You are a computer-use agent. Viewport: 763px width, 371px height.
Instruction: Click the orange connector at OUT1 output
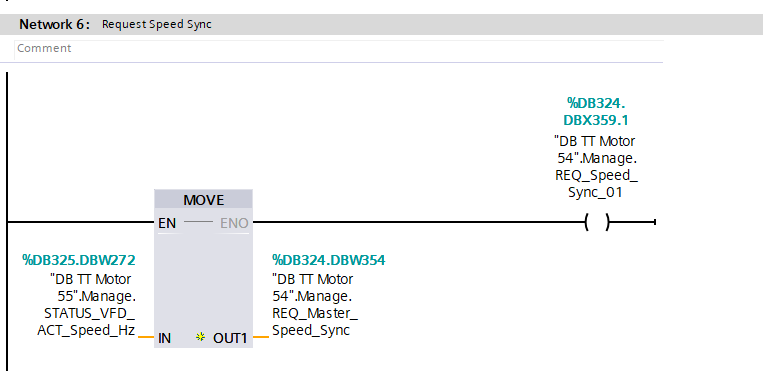pyautogui.click(x=261, y=337)
